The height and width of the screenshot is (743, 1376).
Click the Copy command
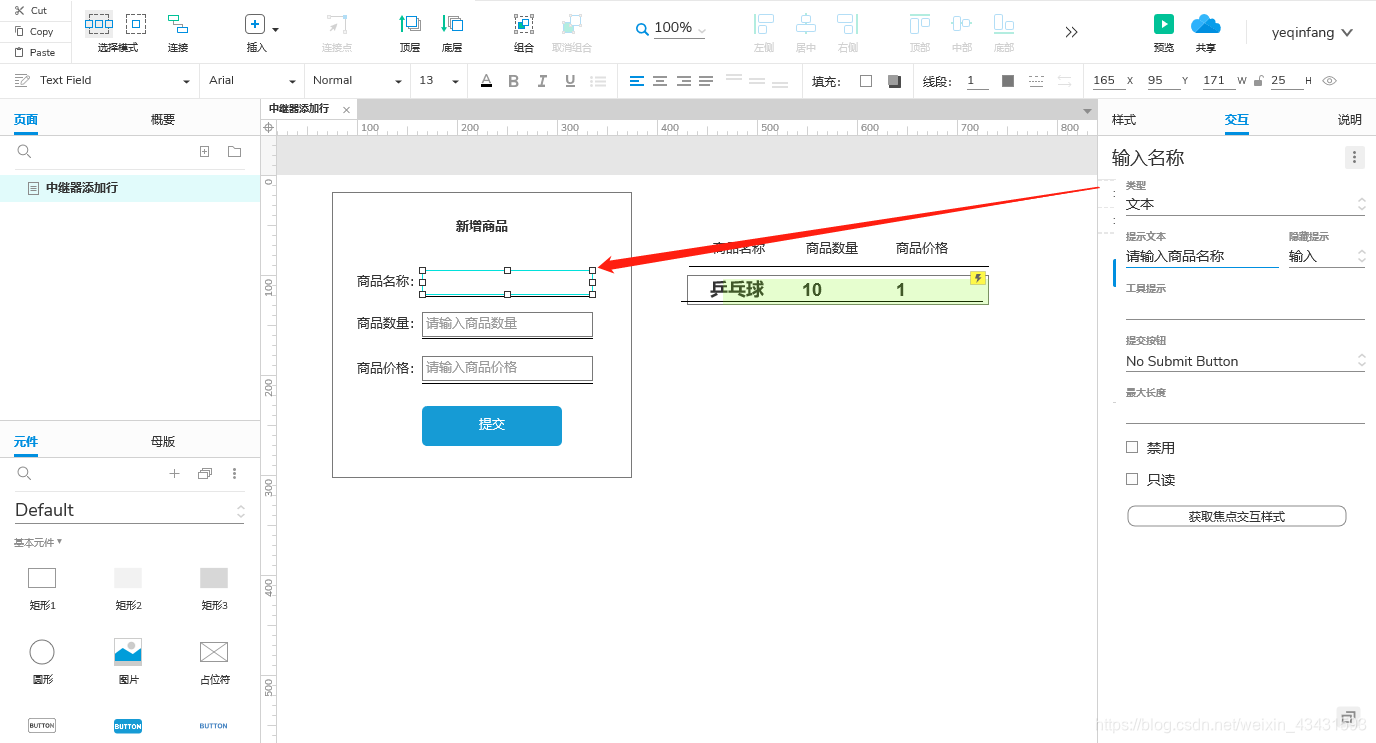coord(34,31)
